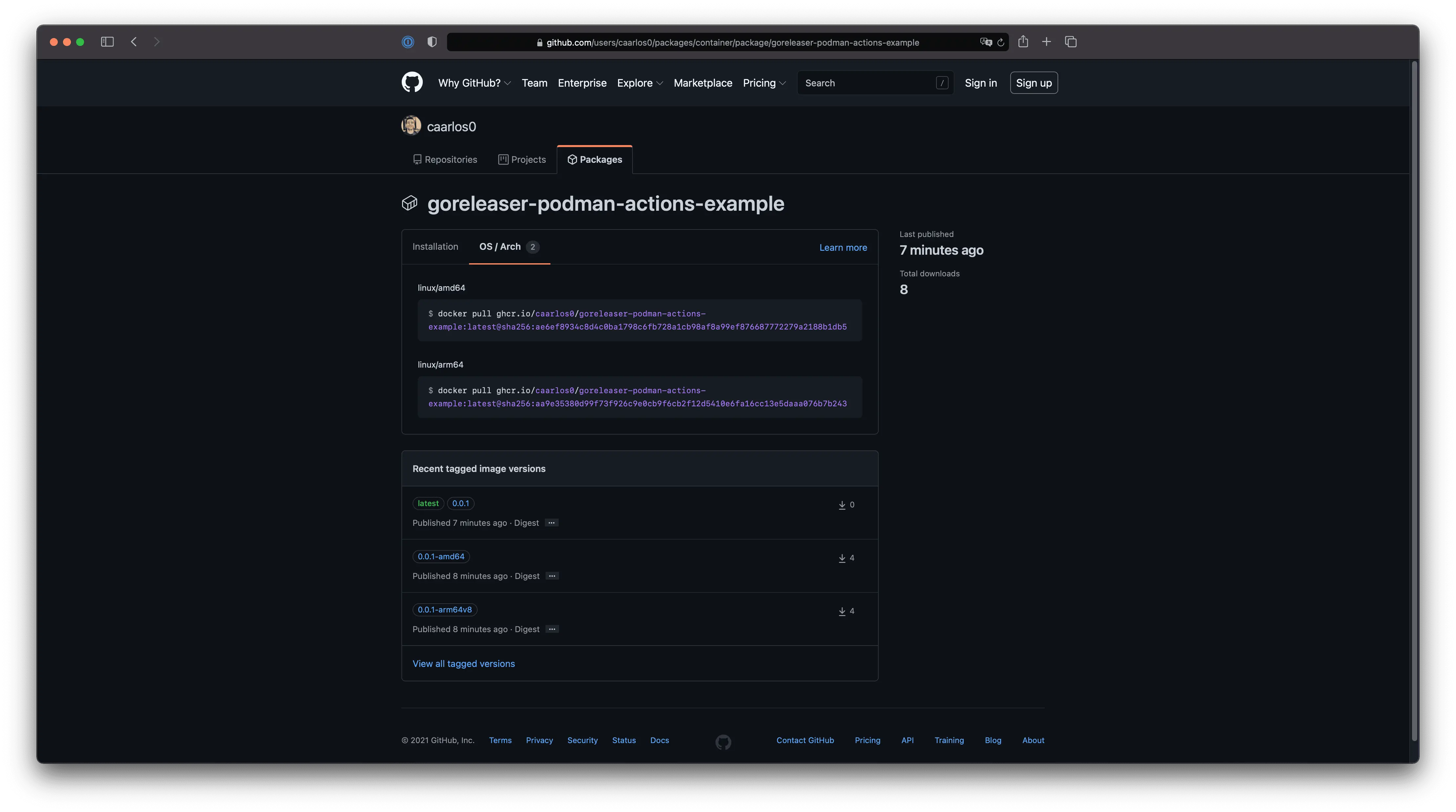The height and width of the screenshot is (812, 1456).
Task: Expand the Pricing dropdown menu
Action: pos(764,83)
